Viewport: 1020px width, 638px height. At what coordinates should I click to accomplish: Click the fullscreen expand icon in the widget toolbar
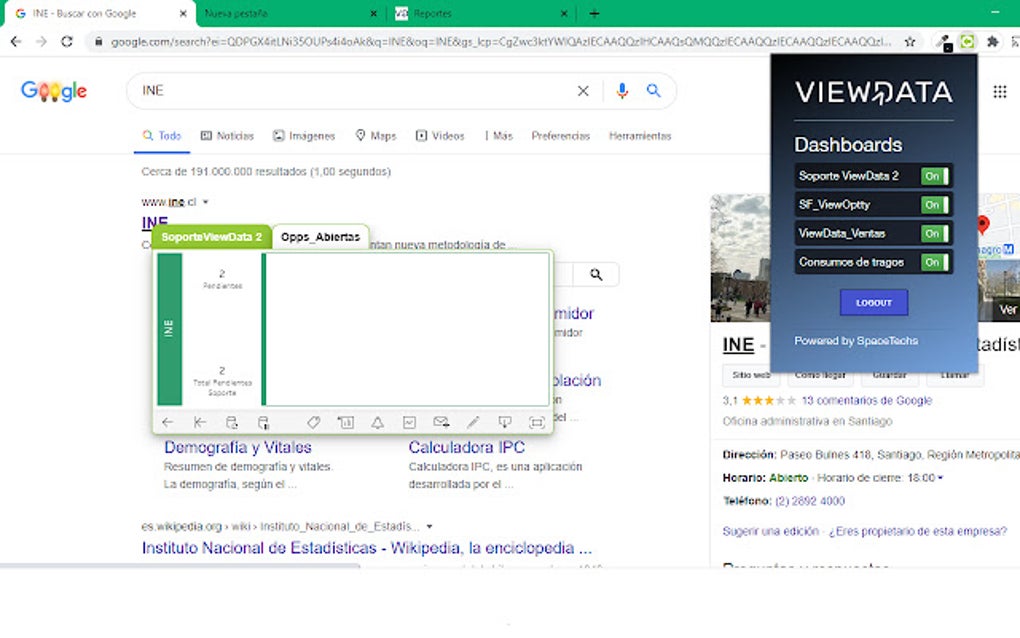click(x=537, y=421)
